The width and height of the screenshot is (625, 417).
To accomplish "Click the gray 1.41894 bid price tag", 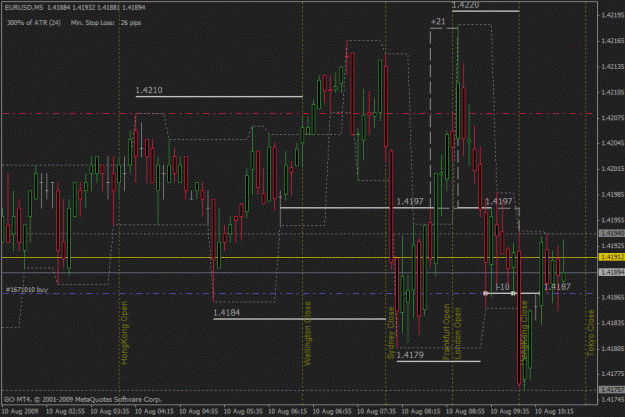I will tap(612, 272).
